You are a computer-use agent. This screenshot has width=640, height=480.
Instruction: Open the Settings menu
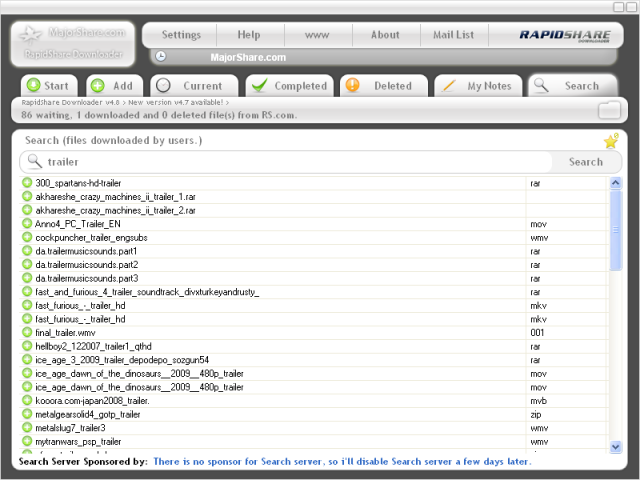[181, 35]
